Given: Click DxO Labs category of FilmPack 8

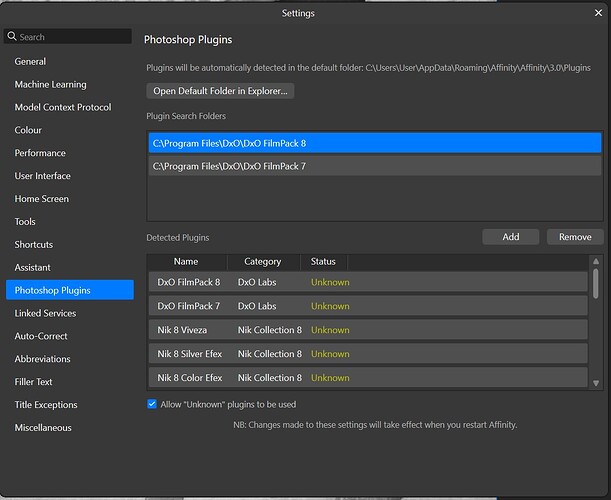Looking at the screenshot, I should (x=257, y=282).
